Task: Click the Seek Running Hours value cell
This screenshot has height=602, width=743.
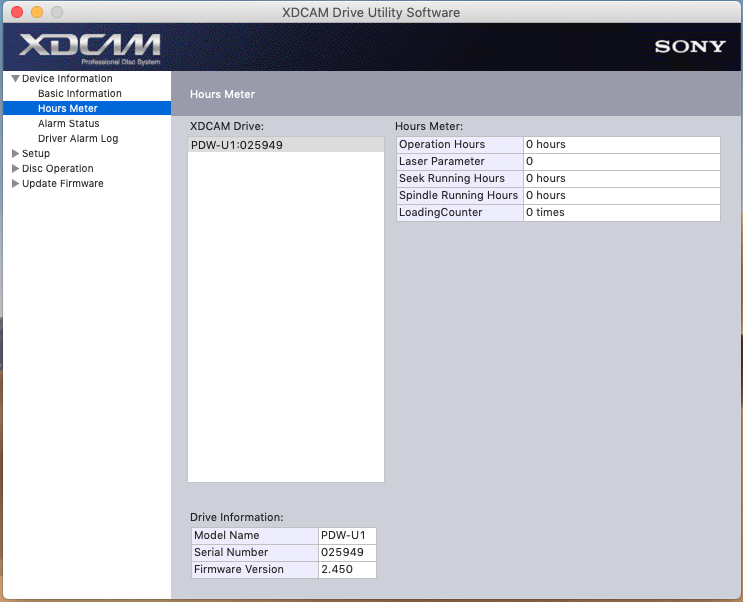Action: 622,179
